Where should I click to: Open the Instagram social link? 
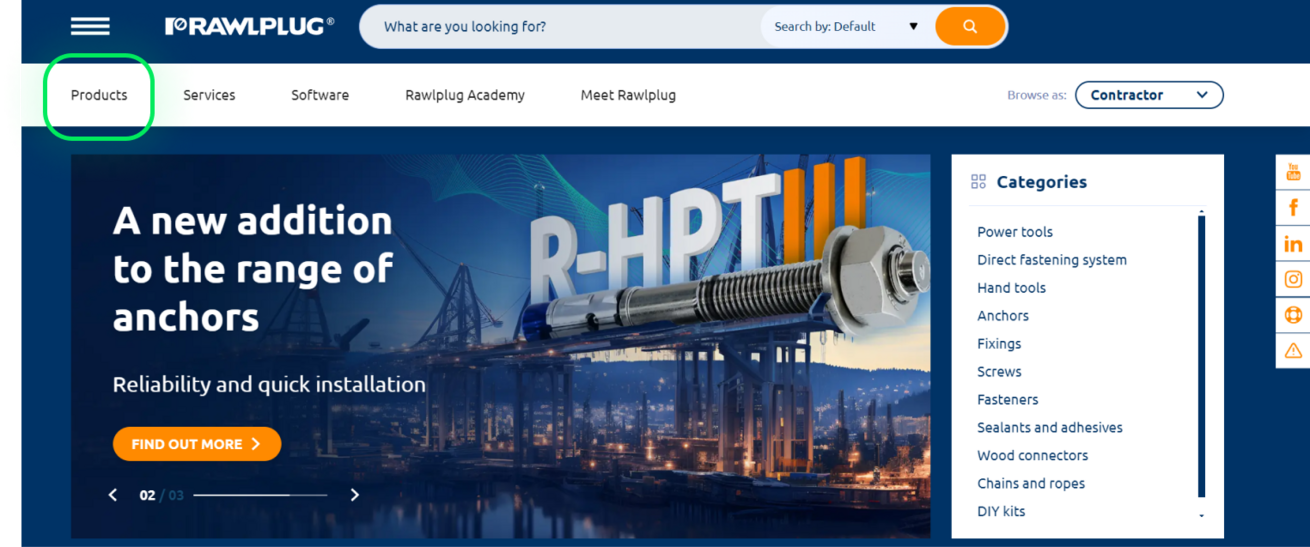pos(1293,280)
